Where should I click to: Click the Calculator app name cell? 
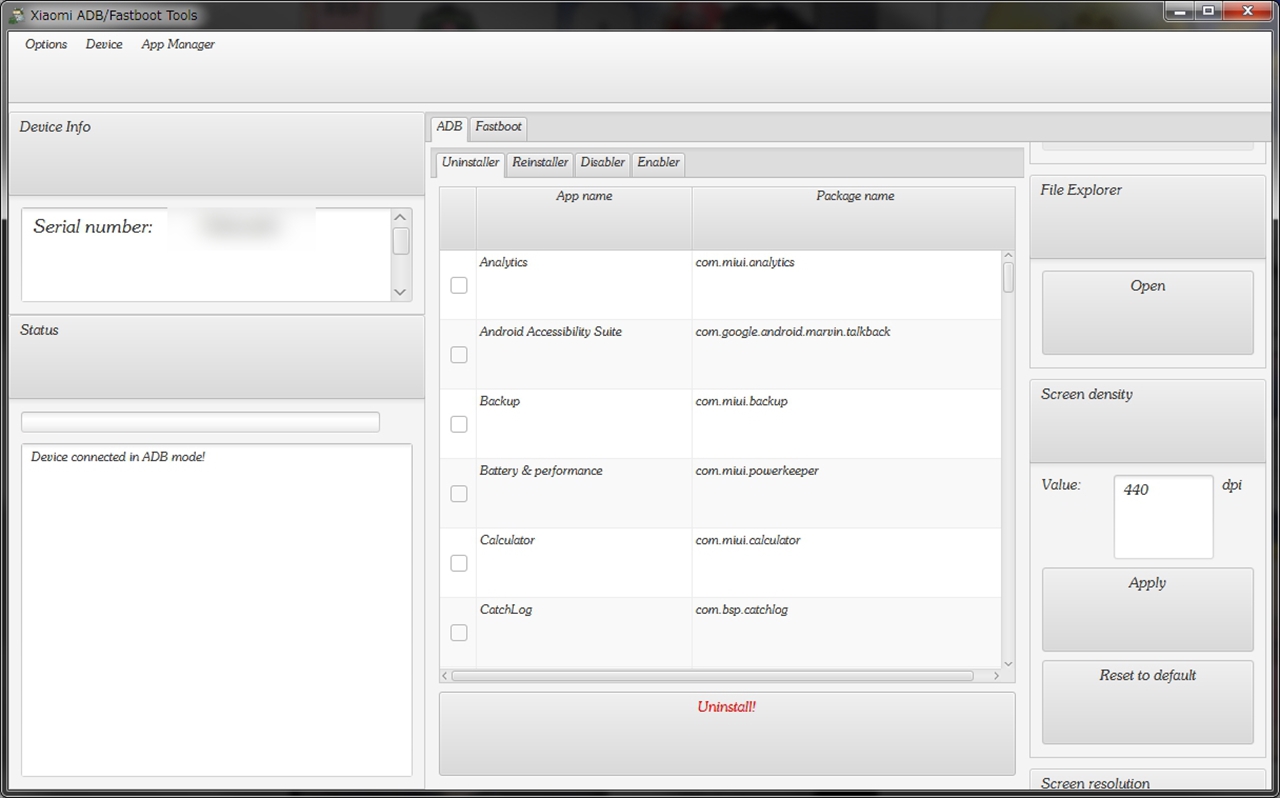pos(584,563)
